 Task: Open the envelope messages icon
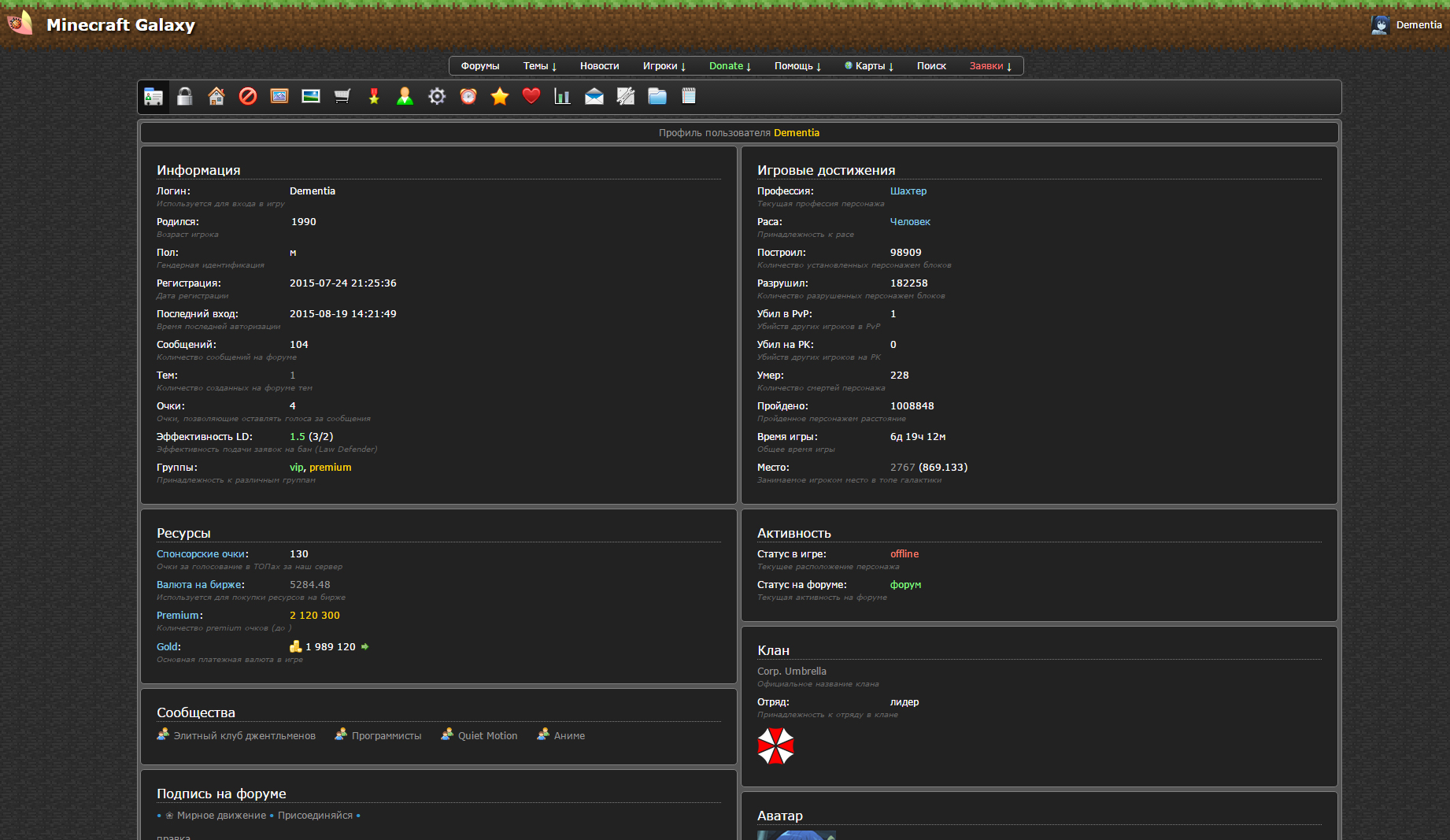point(594,97)
